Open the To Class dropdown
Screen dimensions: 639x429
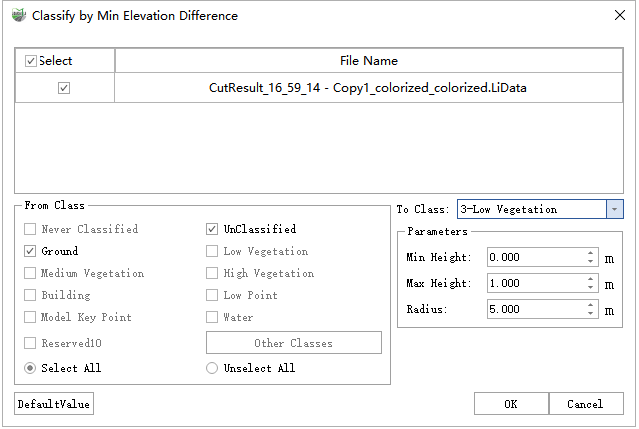pyautogui.click(x=615, y=209)
